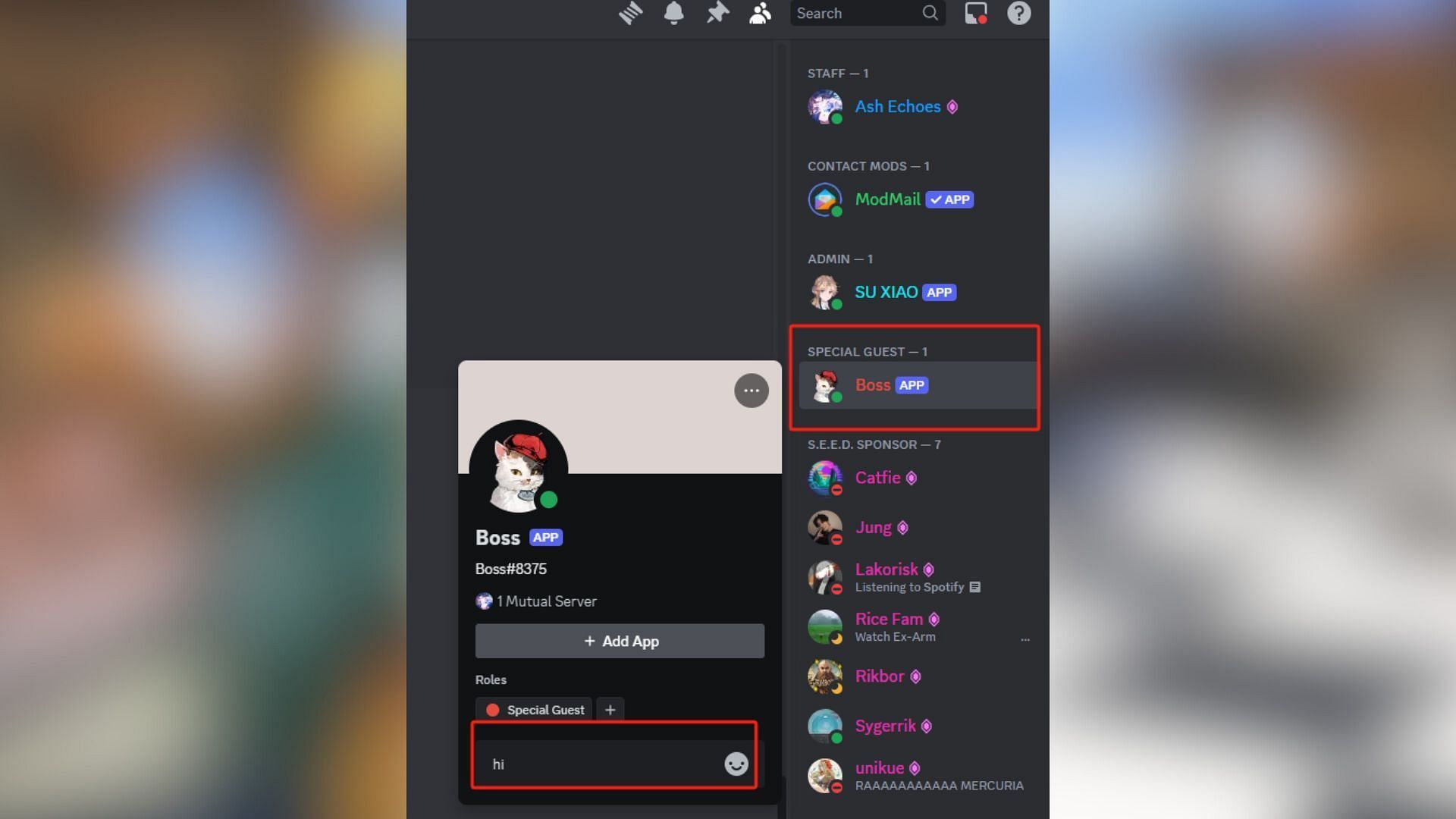This screenshot has width=1456, height=819.
Task: Open help icon menu
Action: (x=1020, y=12)
